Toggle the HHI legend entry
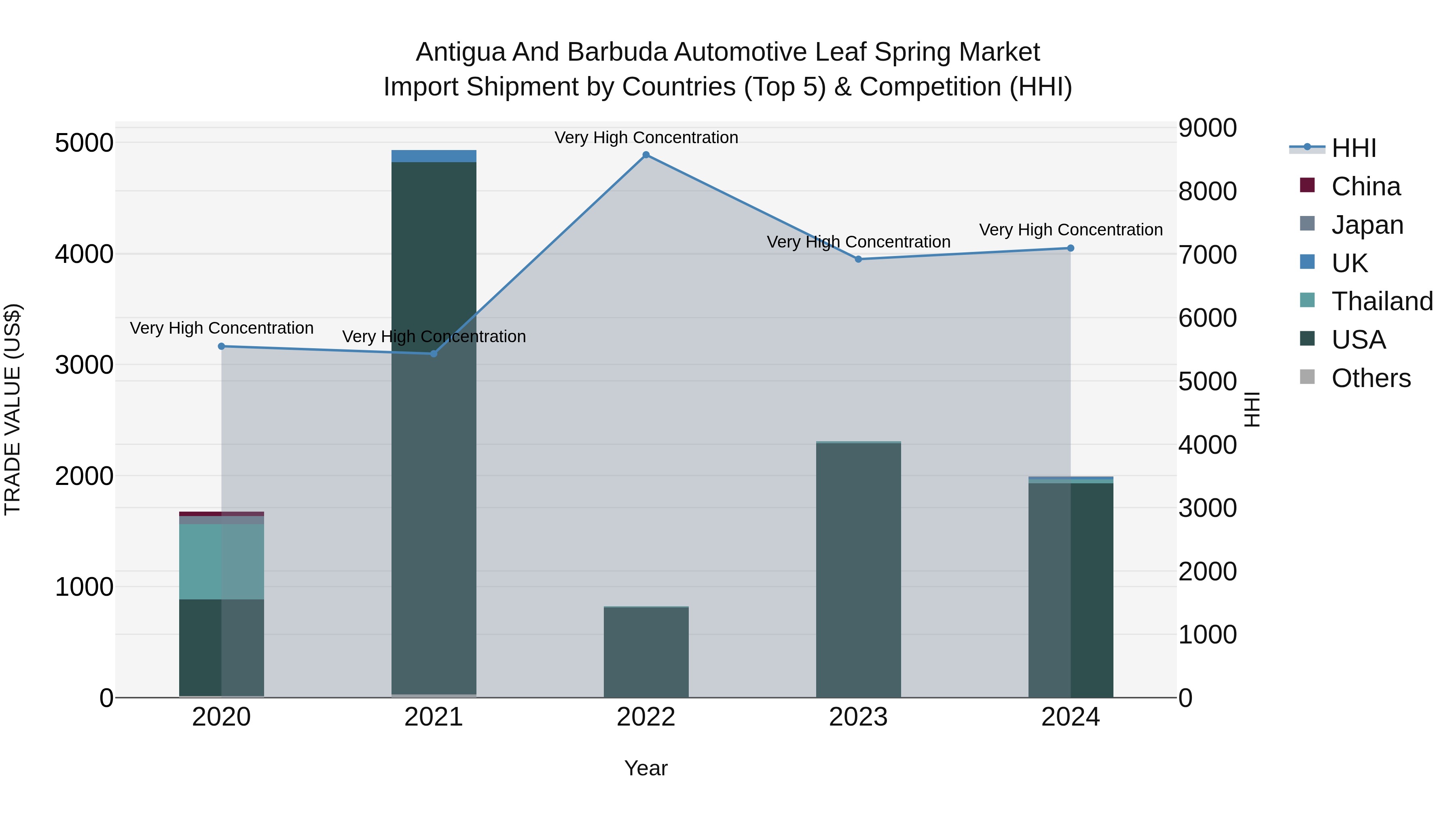The image size is (1456, 819). (x=1333, y=148)
